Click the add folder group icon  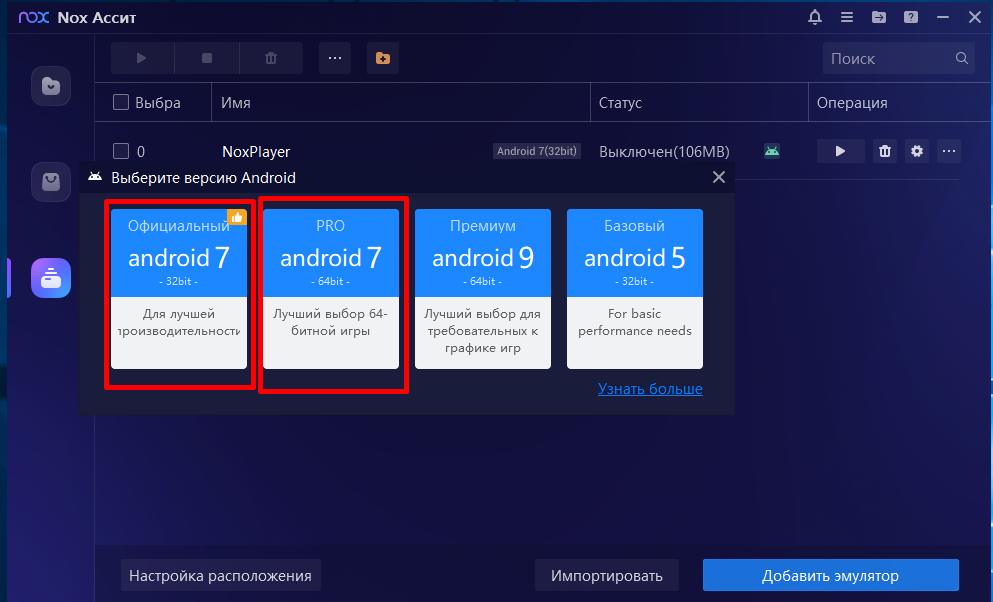383,58
